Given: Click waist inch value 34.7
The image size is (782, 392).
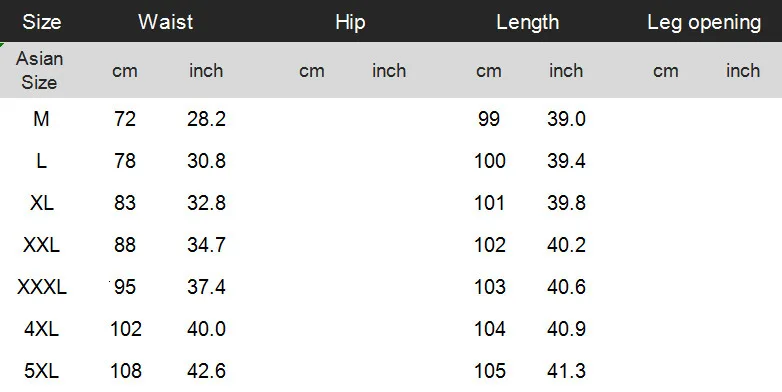Looking at the screenshot, I should pyautogui.click(x=206, y=245).
